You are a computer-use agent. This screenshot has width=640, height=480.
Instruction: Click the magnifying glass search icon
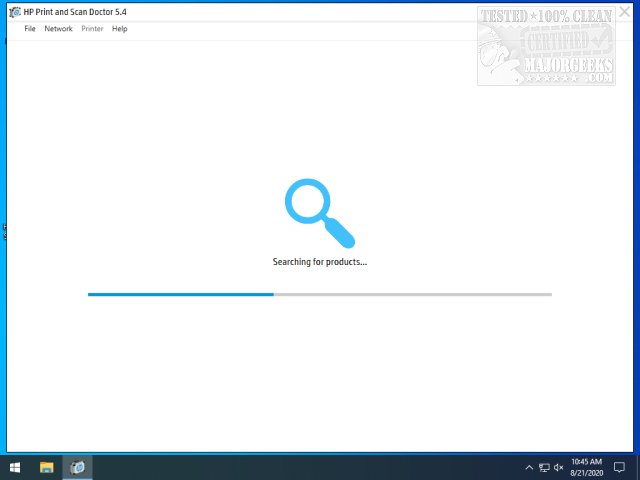(320, 213)
